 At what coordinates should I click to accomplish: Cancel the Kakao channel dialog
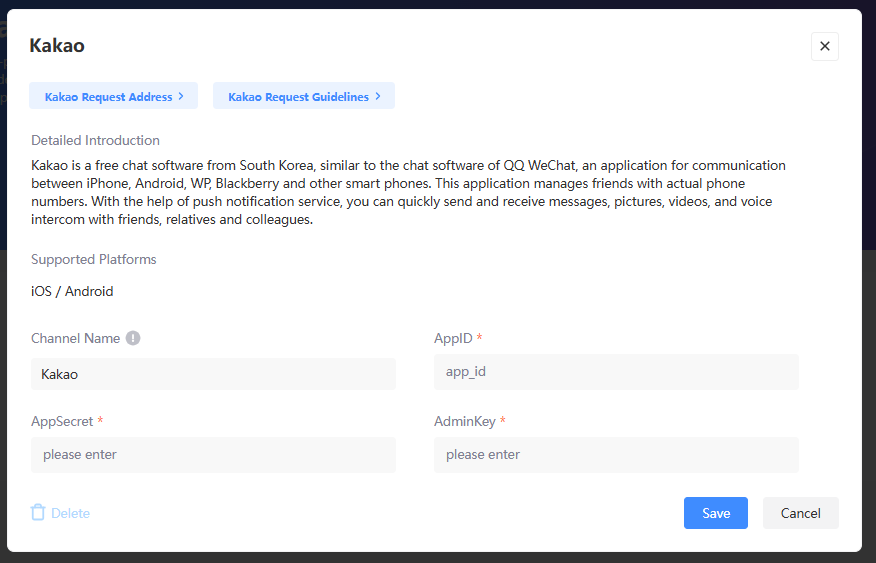(x=800, y=513)
